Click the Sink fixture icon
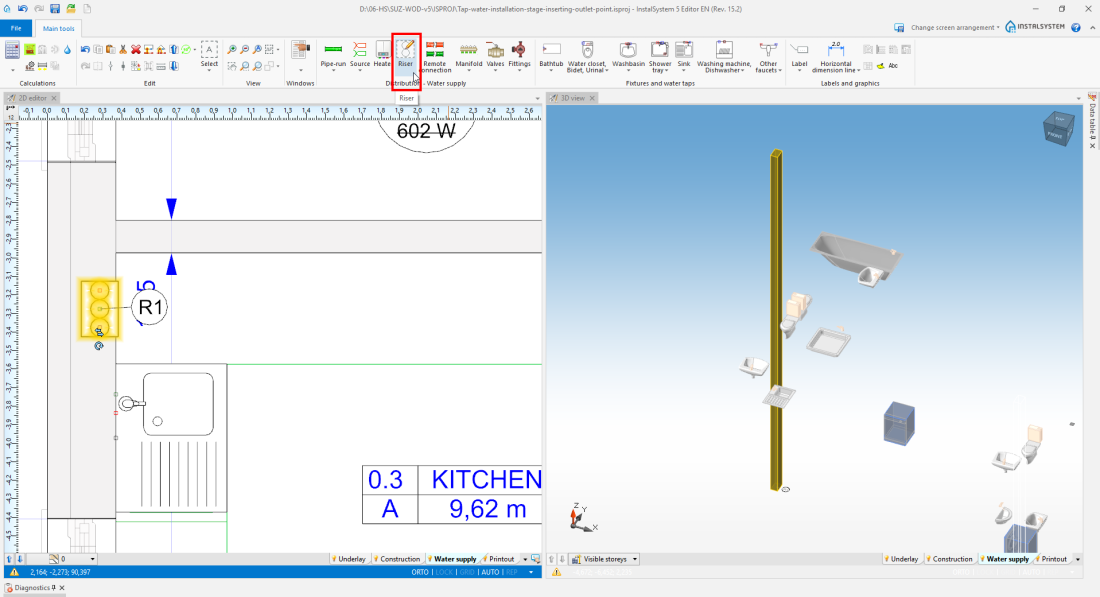 click(684, 54)
